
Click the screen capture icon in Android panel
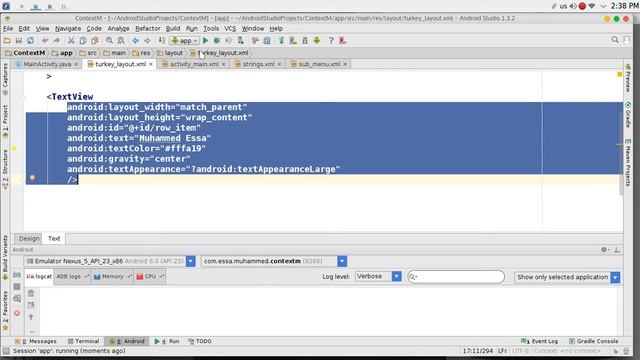pos(17,275)
